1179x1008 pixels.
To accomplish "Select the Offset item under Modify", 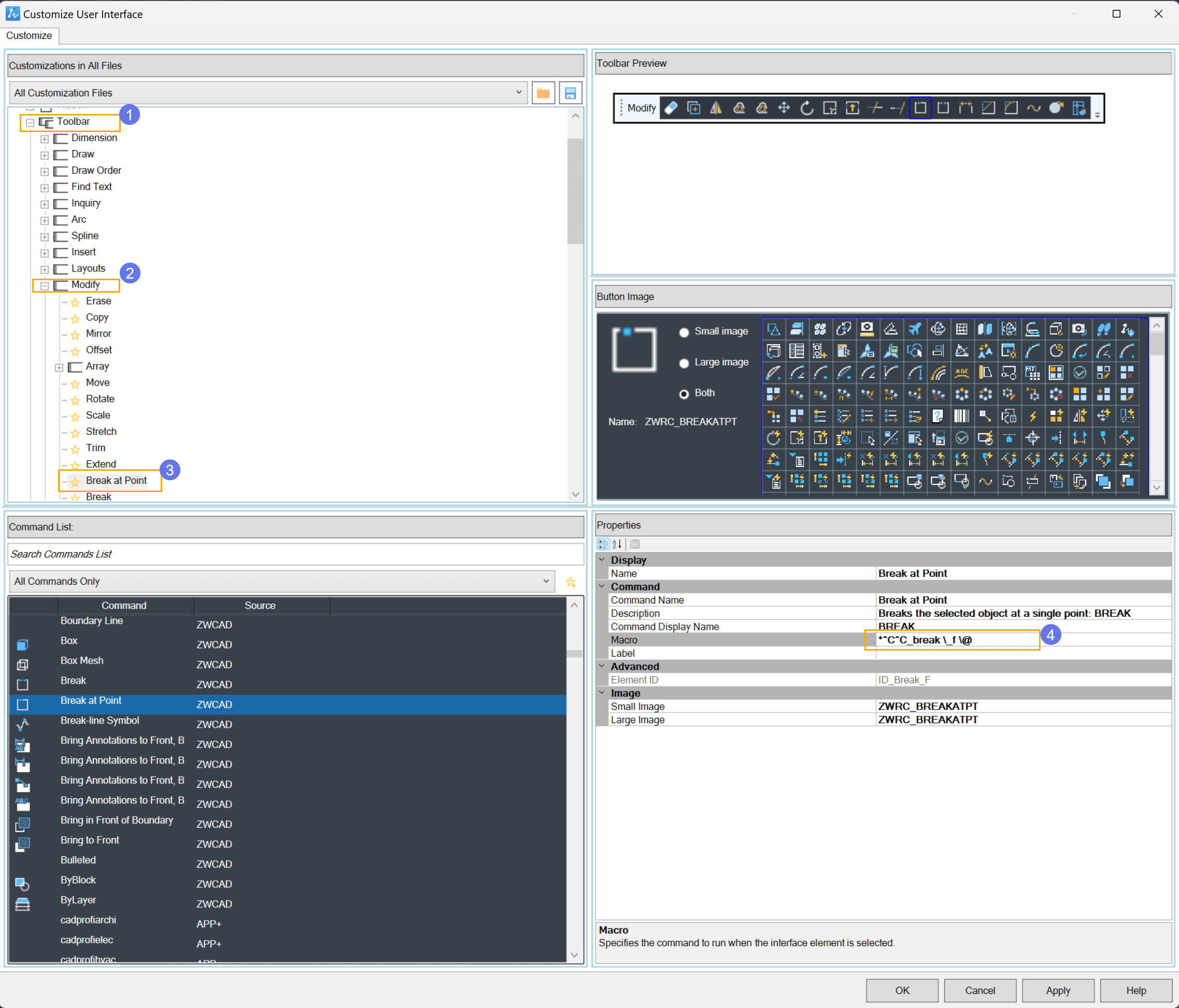I will click(x=99, y=350).
